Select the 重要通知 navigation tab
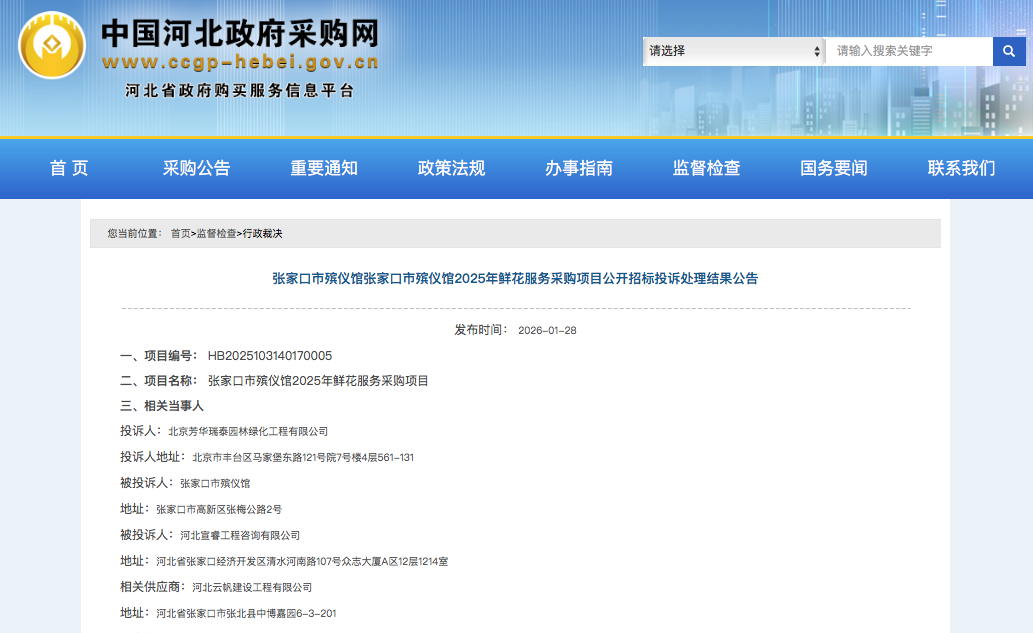The width and height of the screenshot is (1033, 633). coord(323,169)
